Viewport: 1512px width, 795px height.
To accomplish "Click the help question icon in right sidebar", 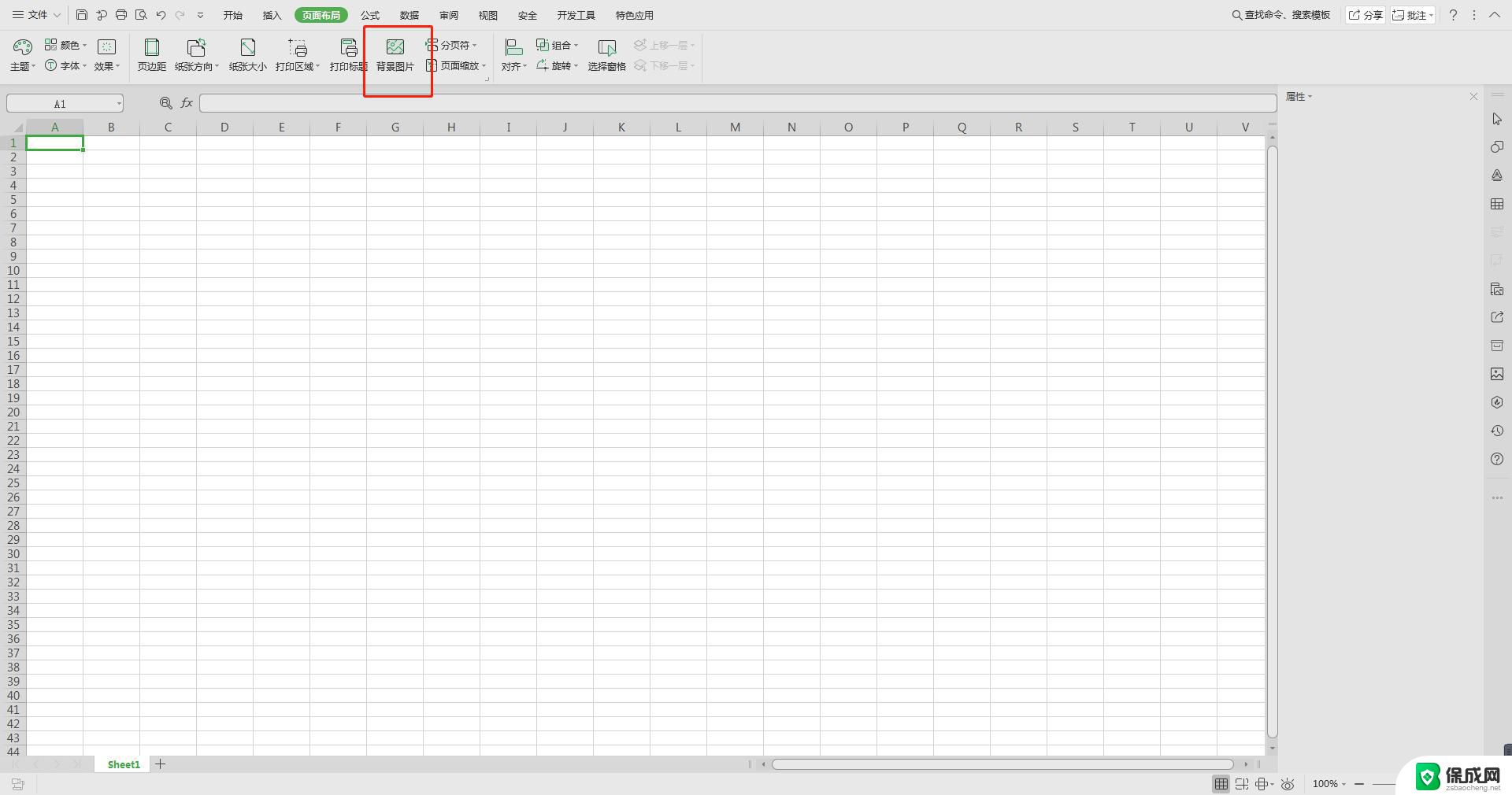I will 1497,459.
